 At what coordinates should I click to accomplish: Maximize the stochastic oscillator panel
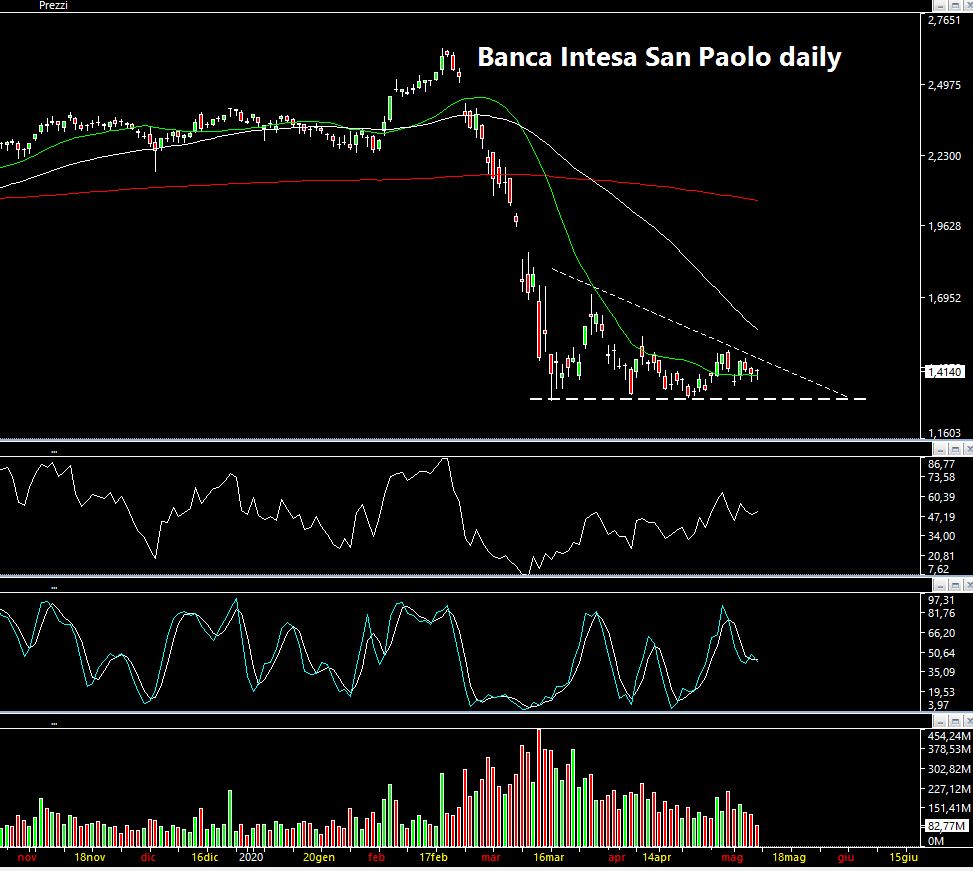955,586
